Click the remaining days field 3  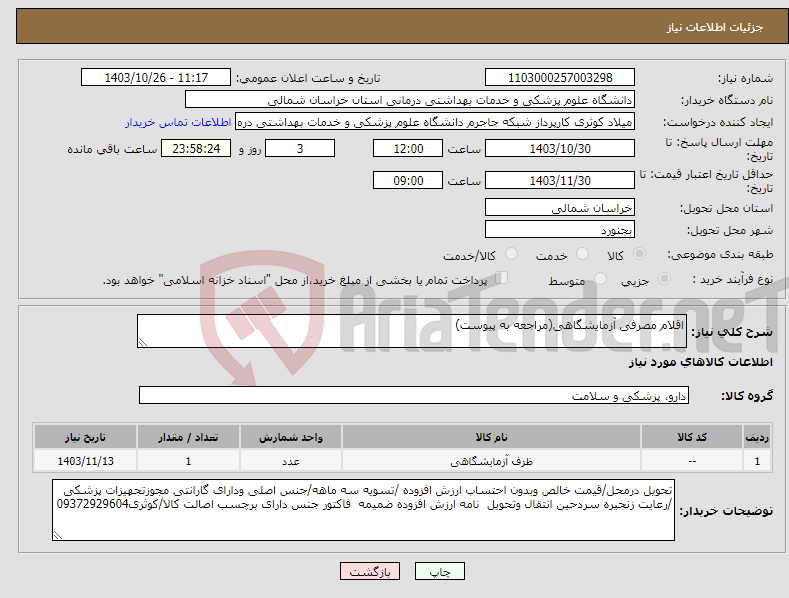300,148
